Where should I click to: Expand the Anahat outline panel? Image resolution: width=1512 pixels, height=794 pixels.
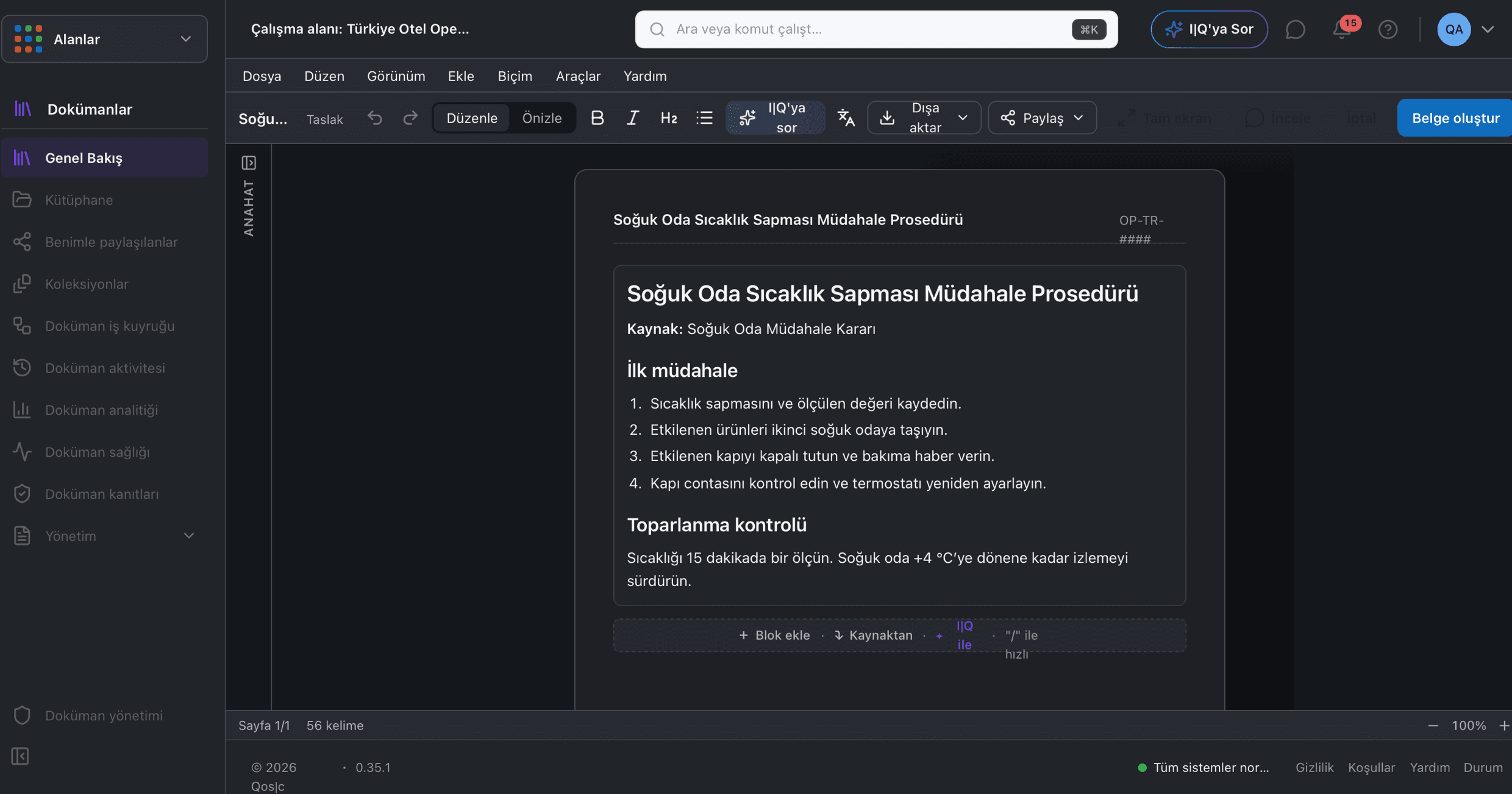tap(249, 163)
